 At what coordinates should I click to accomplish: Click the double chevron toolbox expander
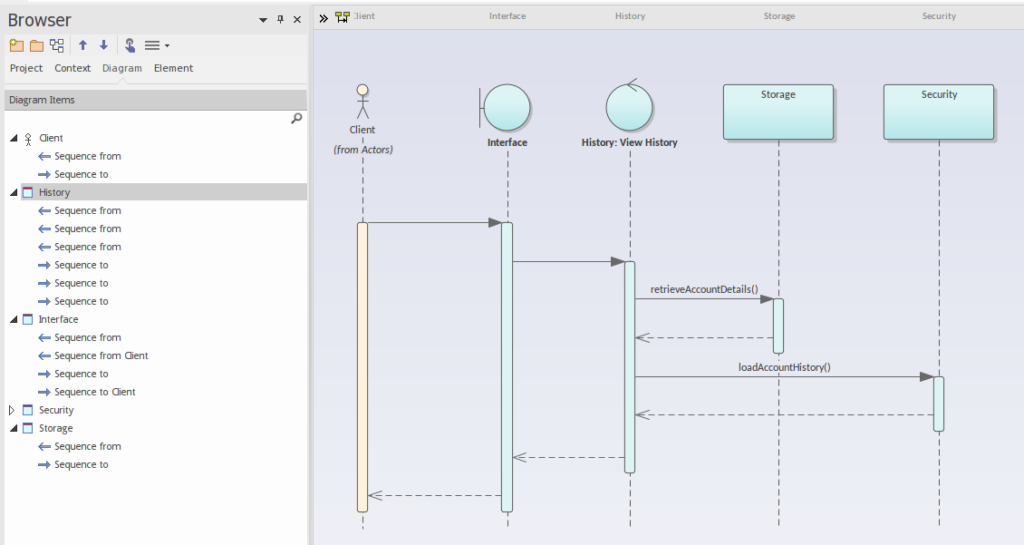pos(324,18)
